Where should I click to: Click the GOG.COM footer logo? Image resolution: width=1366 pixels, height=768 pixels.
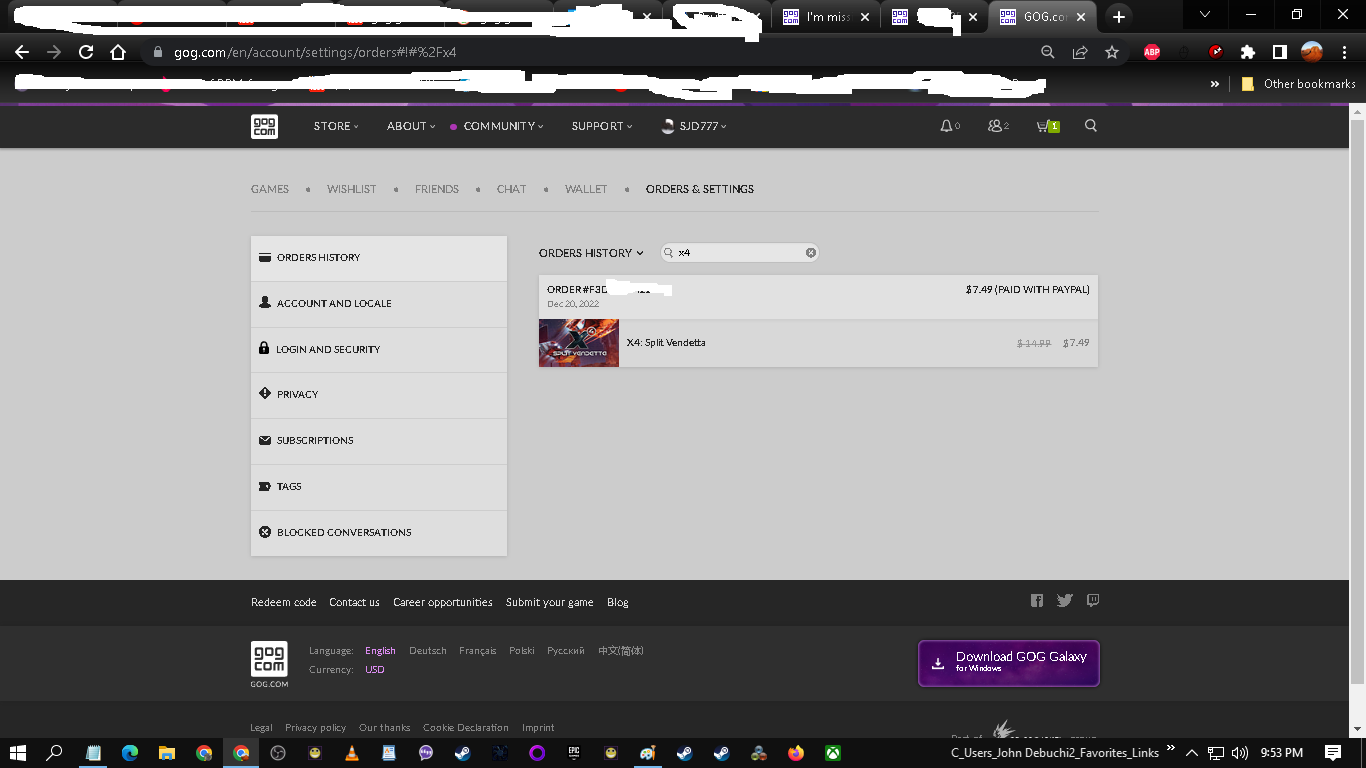pyautogui.click(x=269, y=664)
